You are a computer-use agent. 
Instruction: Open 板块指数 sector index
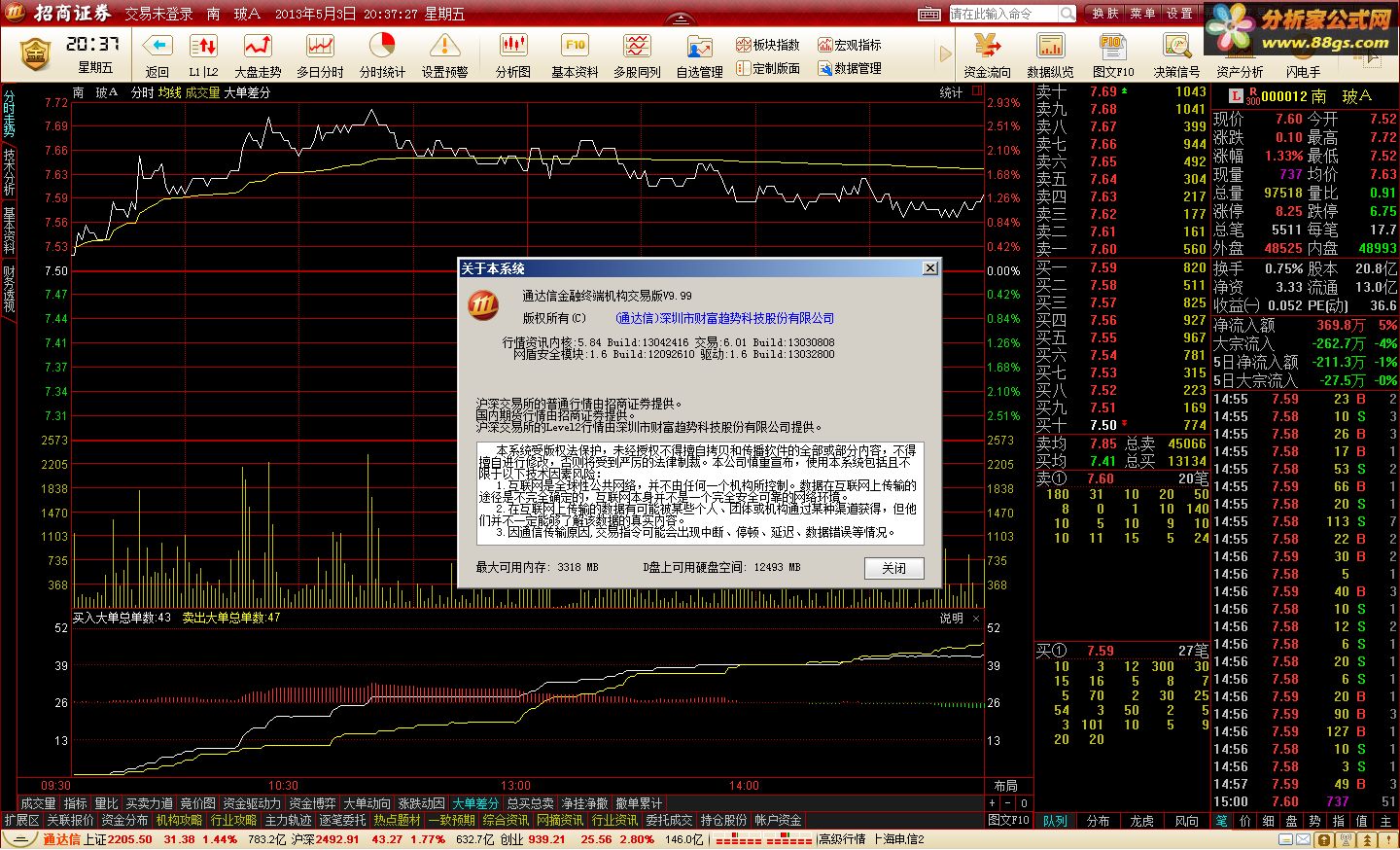point(768,45)
